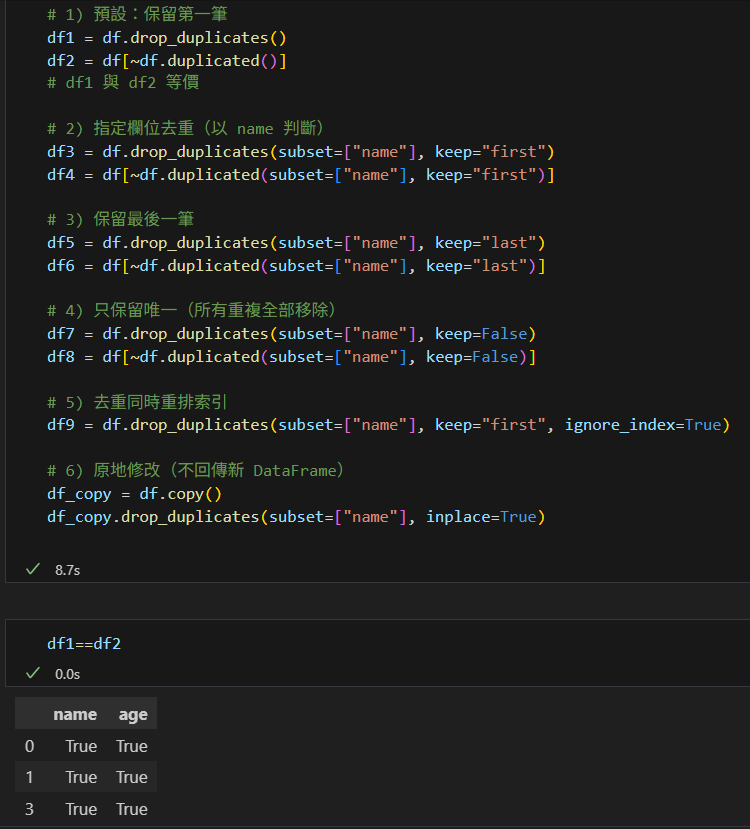Click the df6 assignment line with keep="last"
The width and height of the screenshot is (750, 829).
296,266
